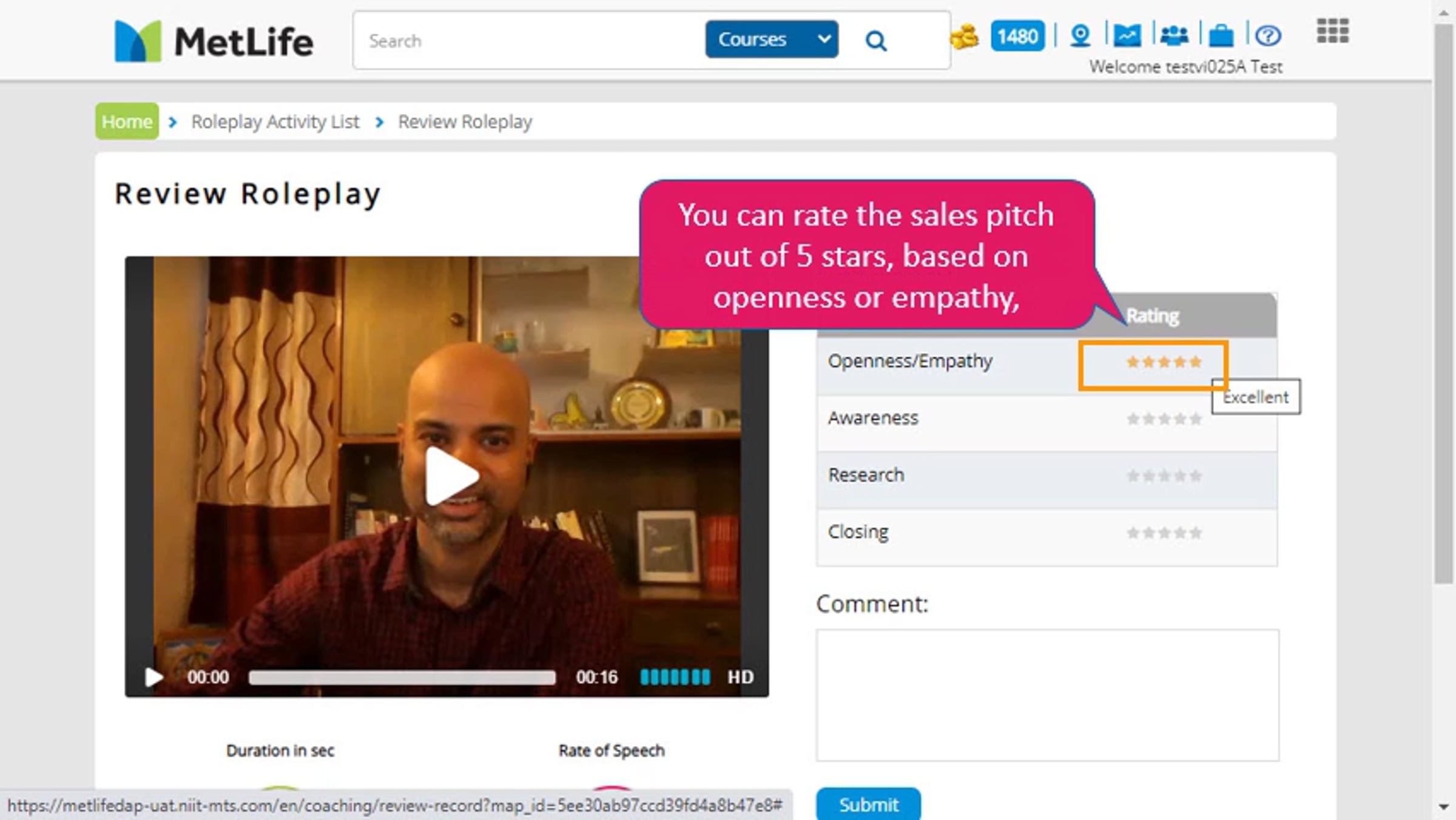Rate Awareness with the star row
Screen dimensions: 1456x820
pos(1164,419)
